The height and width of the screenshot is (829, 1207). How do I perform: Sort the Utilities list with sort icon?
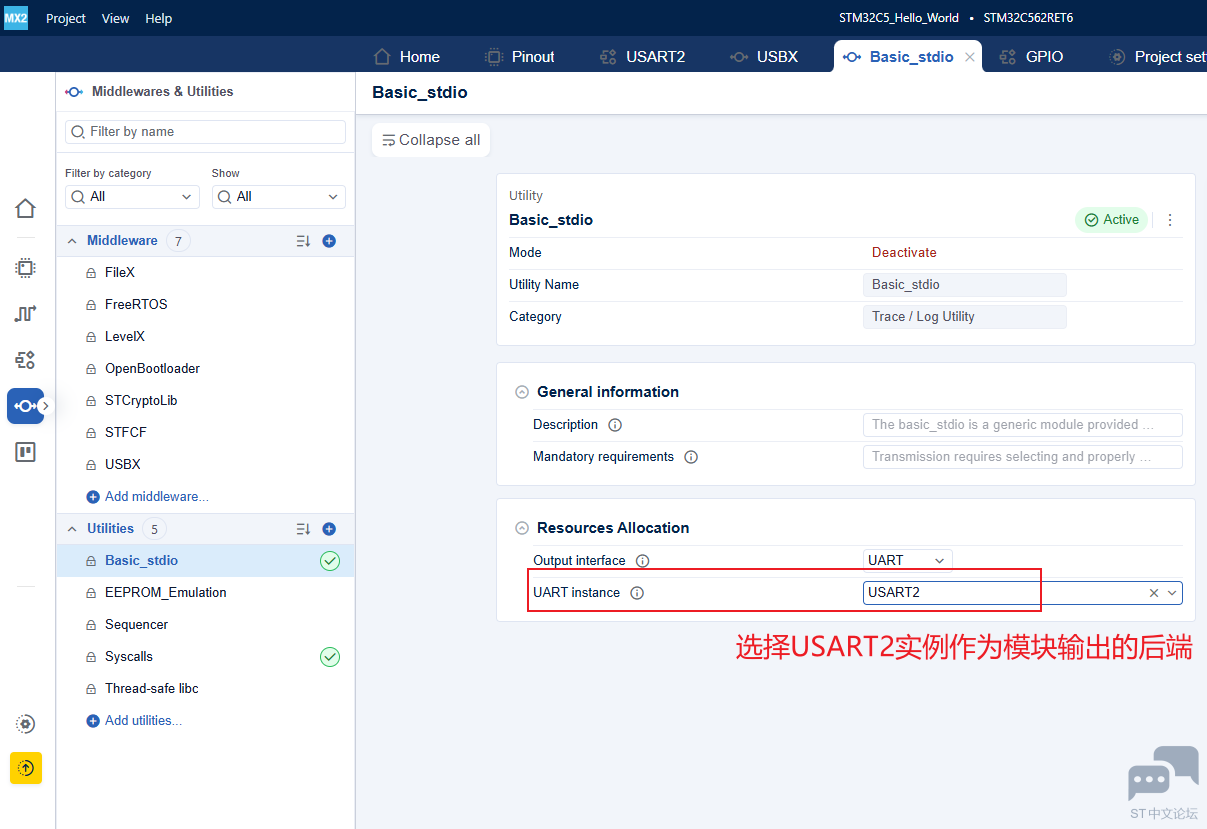coord(304,529)
